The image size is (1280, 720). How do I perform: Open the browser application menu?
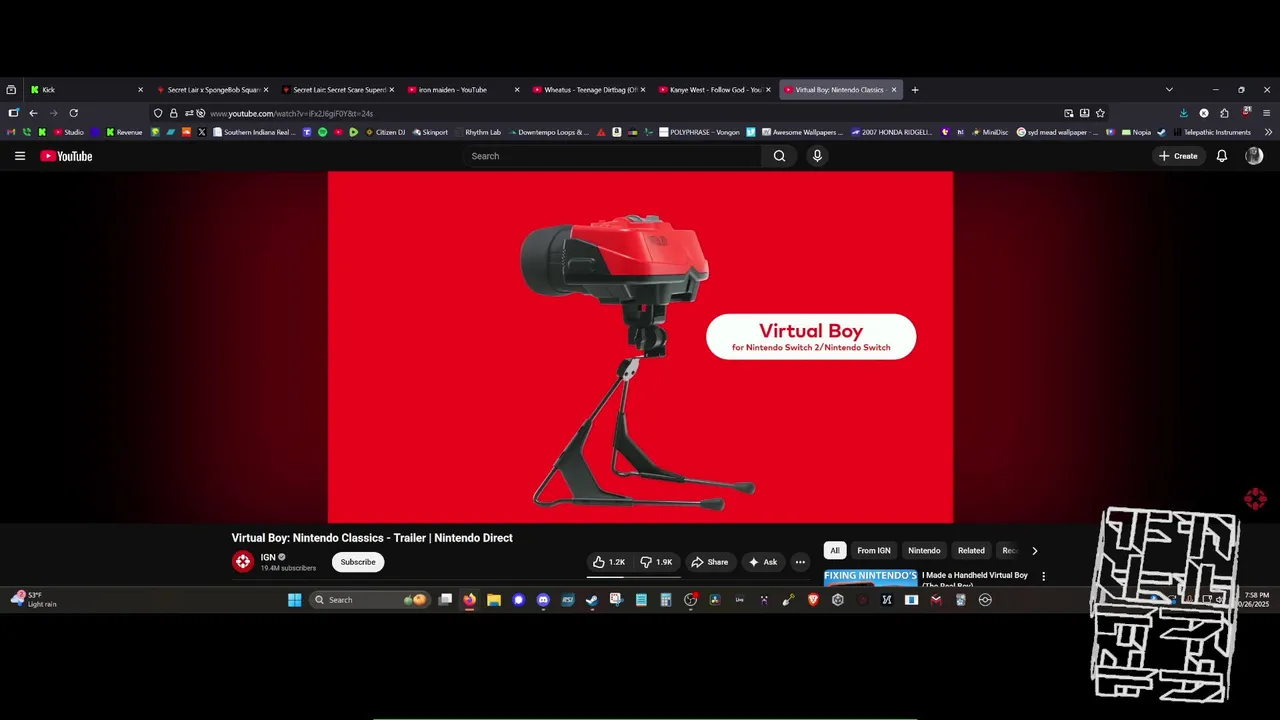click(1267, 113)
